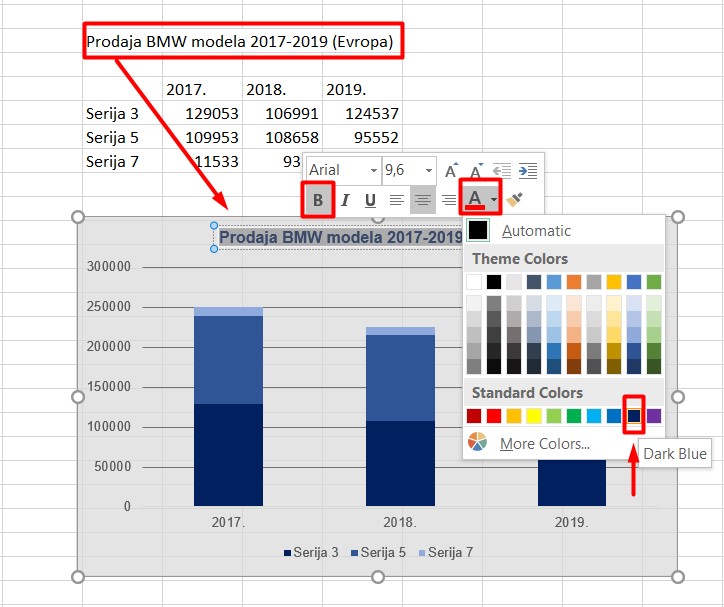Select cell with title 'Prodaja BMW modela 2017-2019 (Evropa)'
724x607 pixels.
239,42
